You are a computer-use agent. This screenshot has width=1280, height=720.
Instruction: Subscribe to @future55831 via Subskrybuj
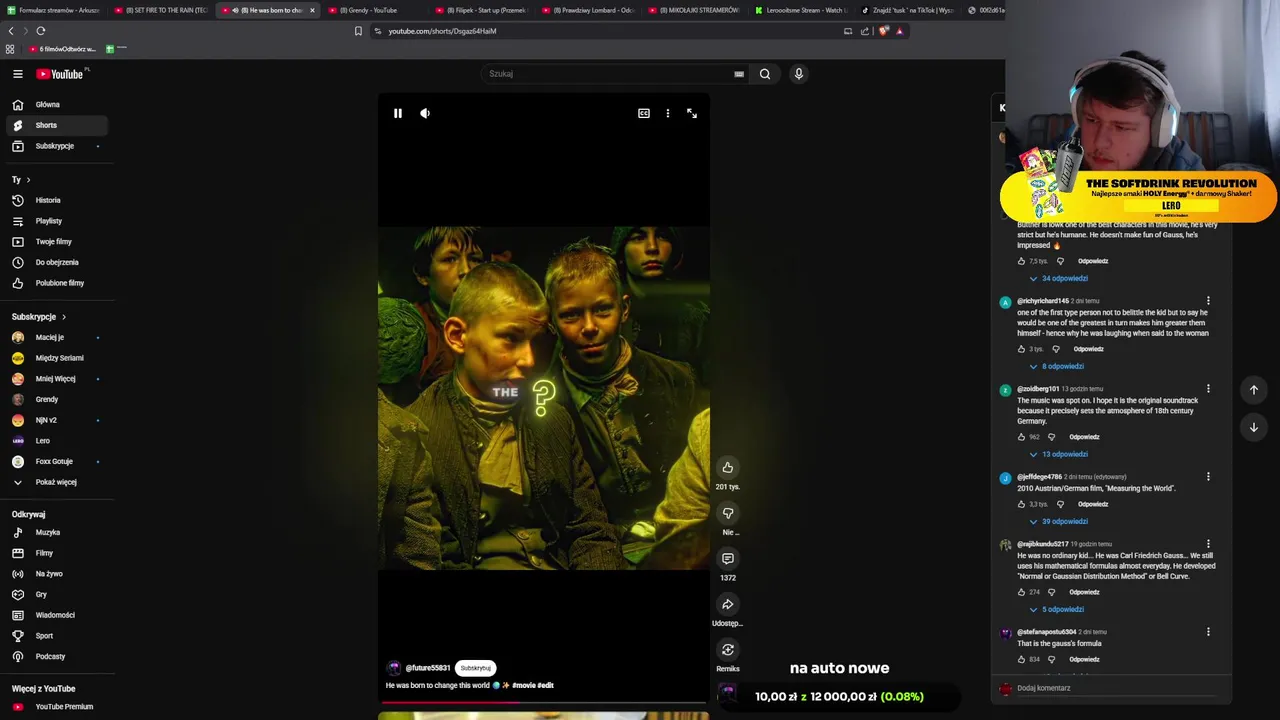pos(475,668)
